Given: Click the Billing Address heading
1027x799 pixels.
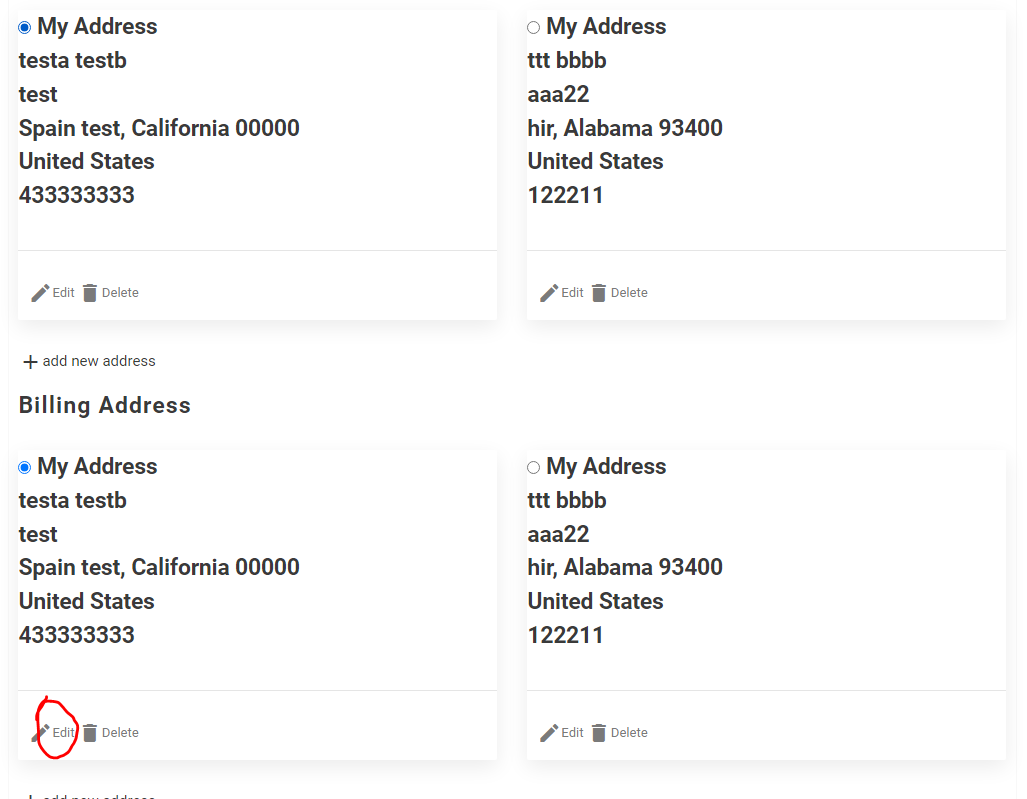Looking at the screenshot, I should tap(104, 405).
